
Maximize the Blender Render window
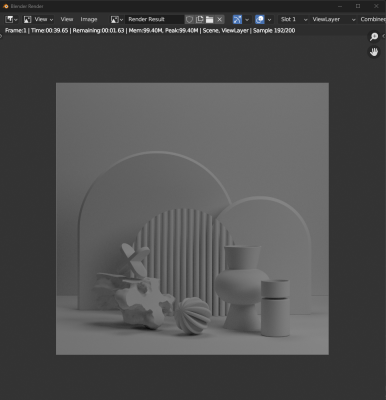358,6
